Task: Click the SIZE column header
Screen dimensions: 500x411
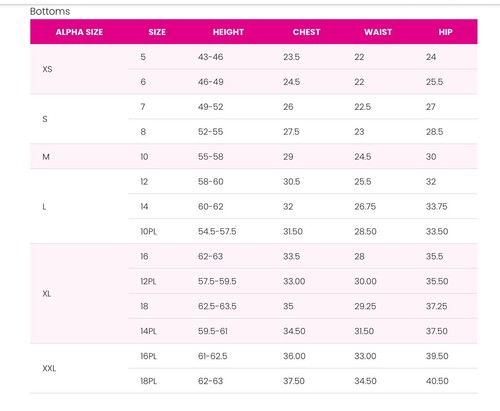Action: 157,32
